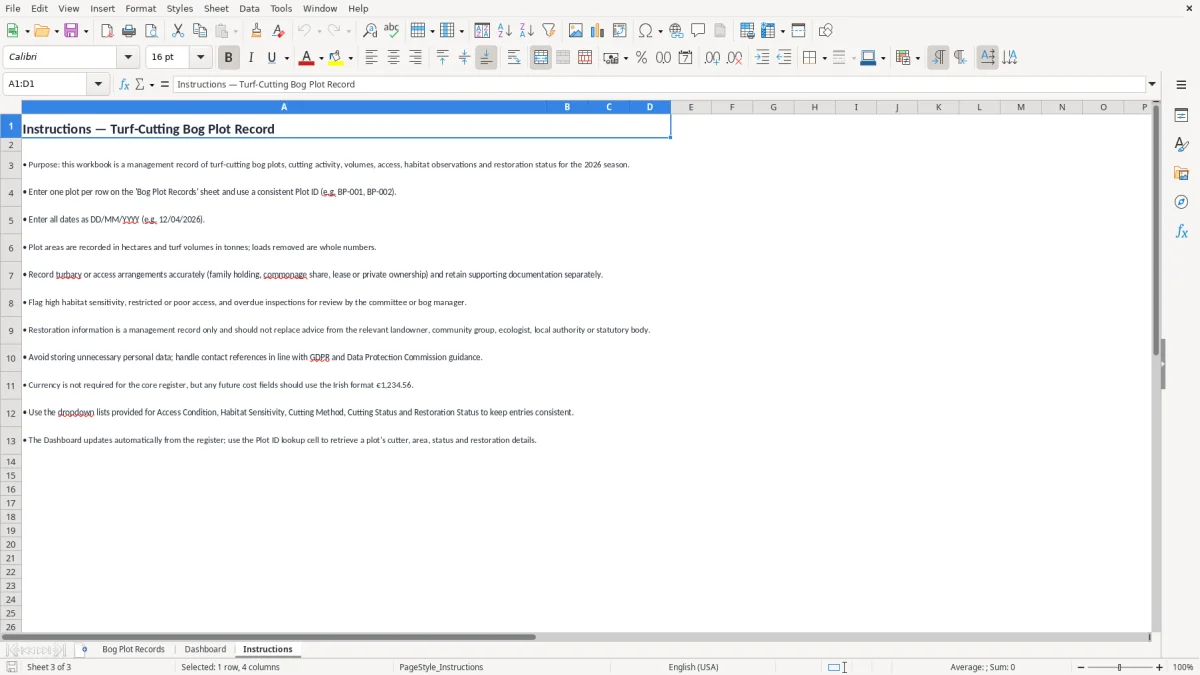Click the Save document icon
Image resolution: width=1200 pixels, height=675 pixels.
71,31
